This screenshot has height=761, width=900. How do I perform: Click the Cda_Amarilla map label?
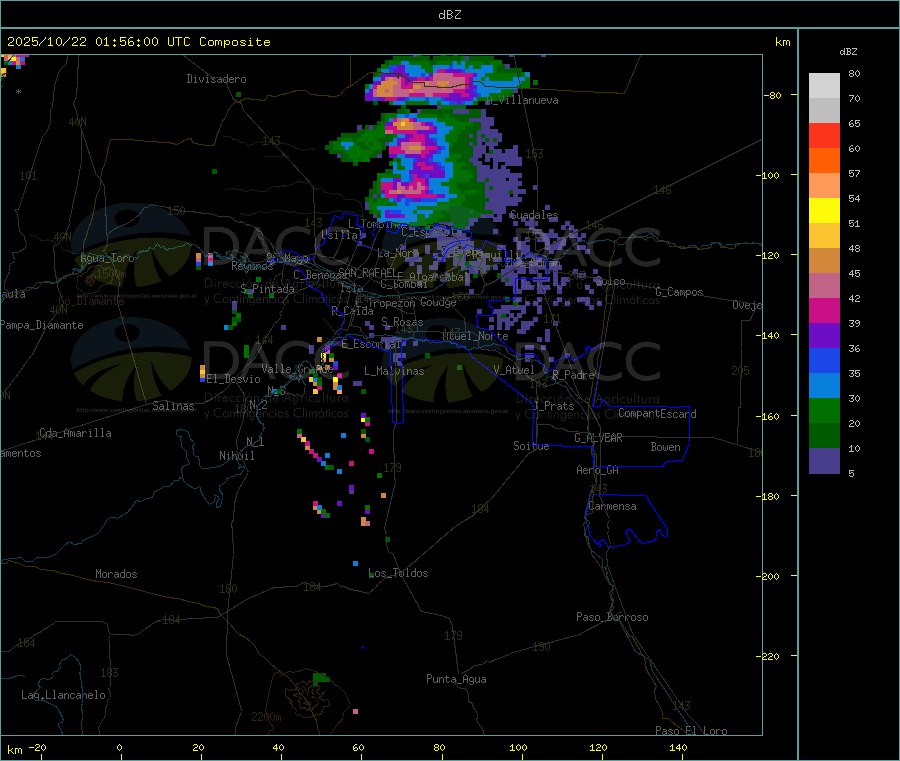(x=75, y=433)
